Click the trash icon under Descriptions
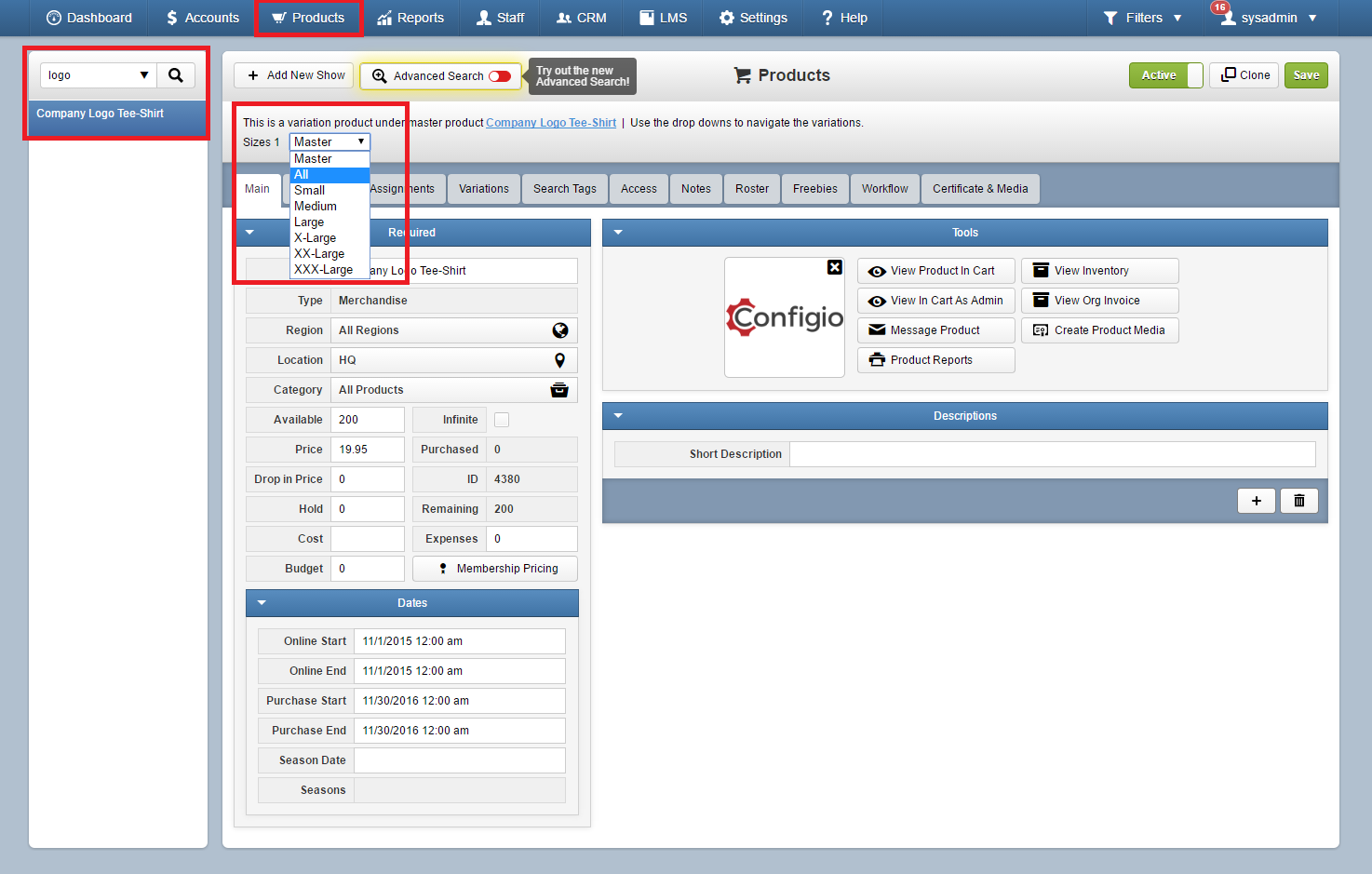The width and height of the screenshot is (1372, 874). (x=1299, y=501)
